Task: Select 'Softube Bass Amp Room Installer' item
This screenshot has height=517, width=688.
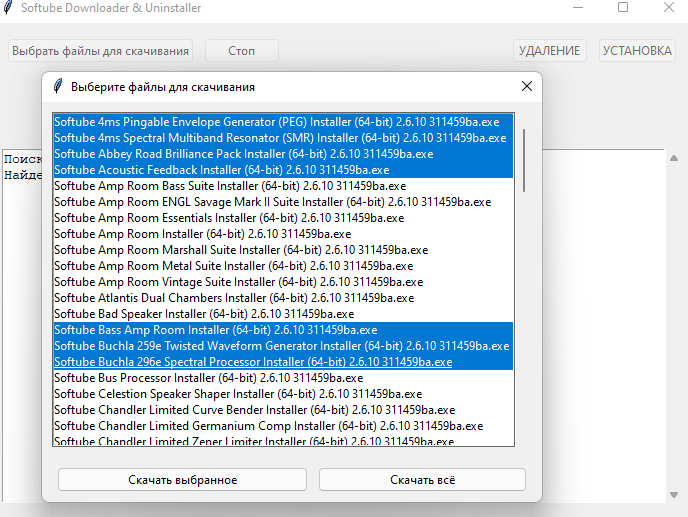Action: tap(283, 330)
